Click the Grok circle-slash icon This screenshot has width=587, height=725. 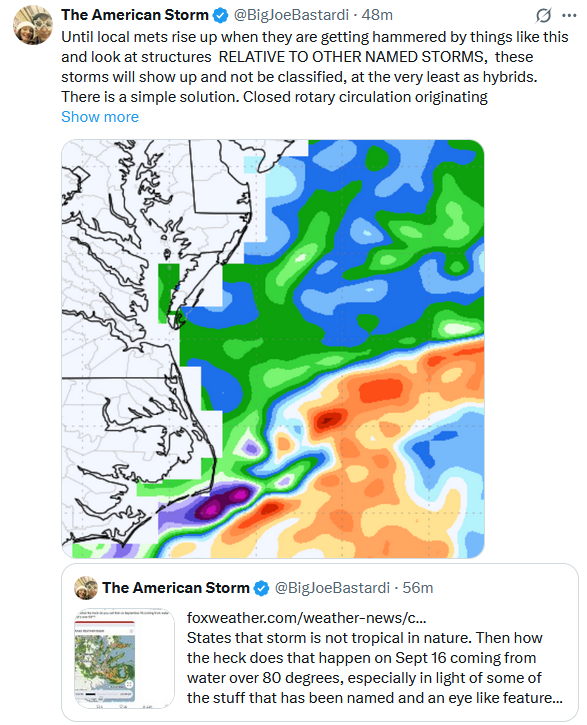point(544,15)
